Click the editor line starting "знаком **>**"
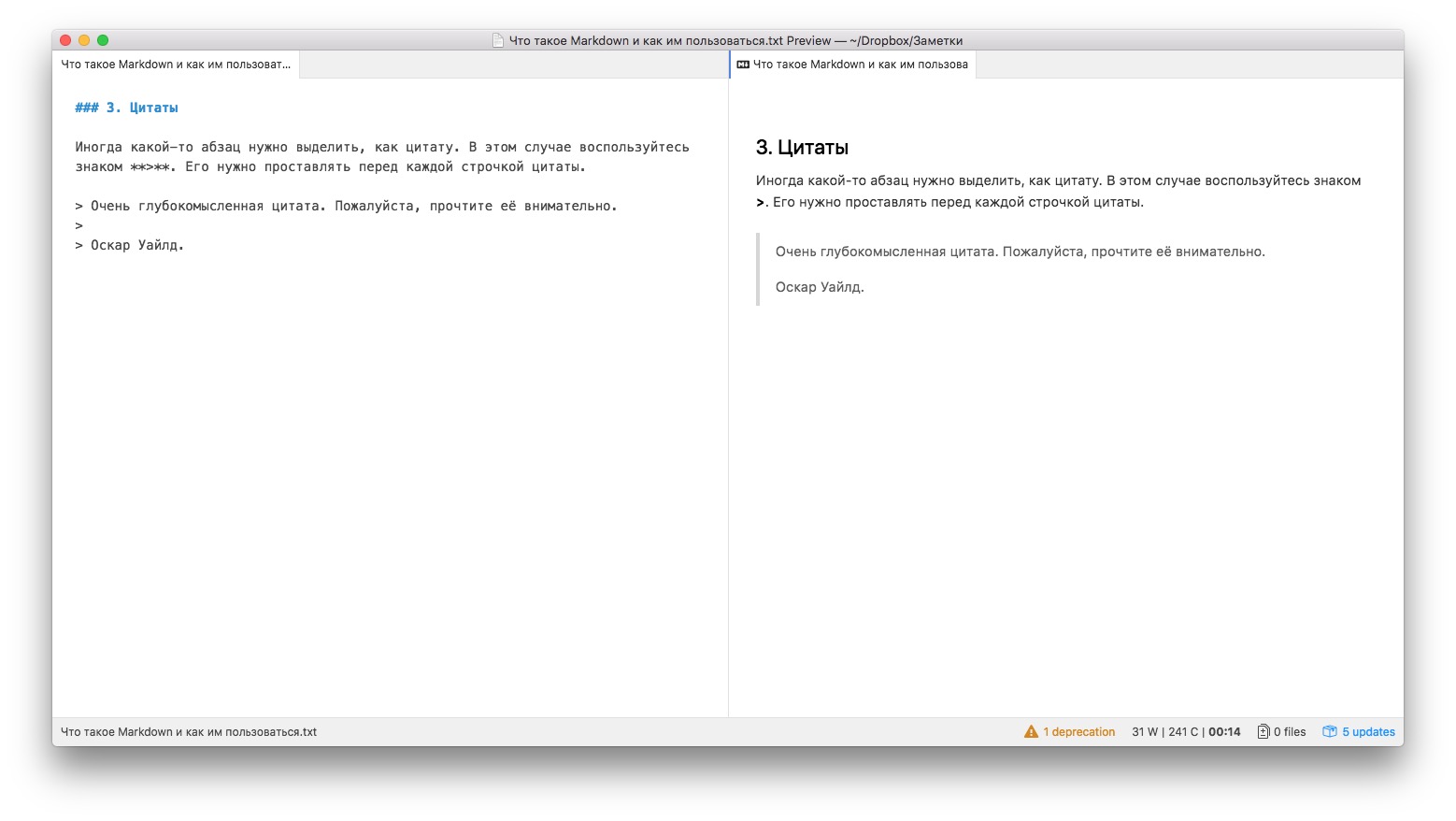The height and width of the screenshot is (821, 1456). [331, 166]
